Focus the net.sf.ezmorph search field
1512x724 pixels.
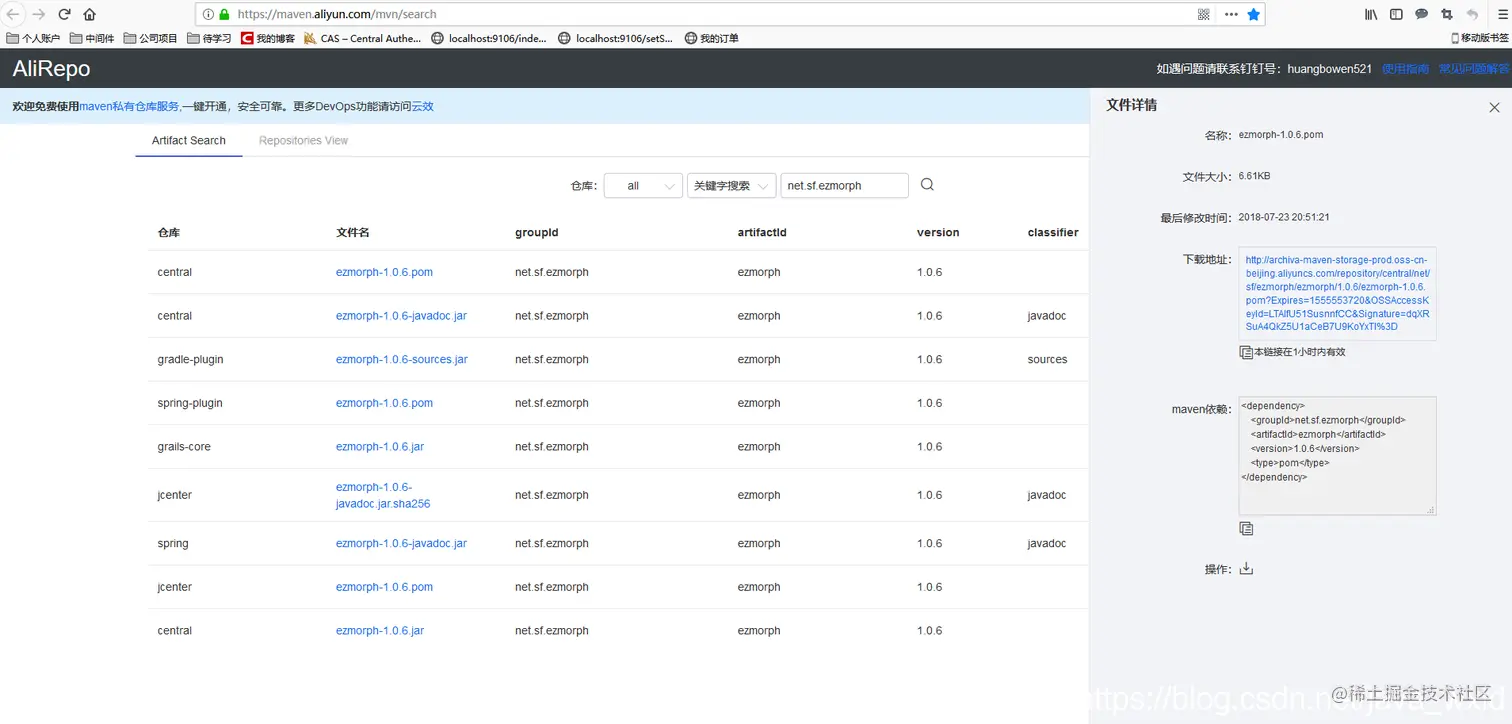[x=844, y=185]
